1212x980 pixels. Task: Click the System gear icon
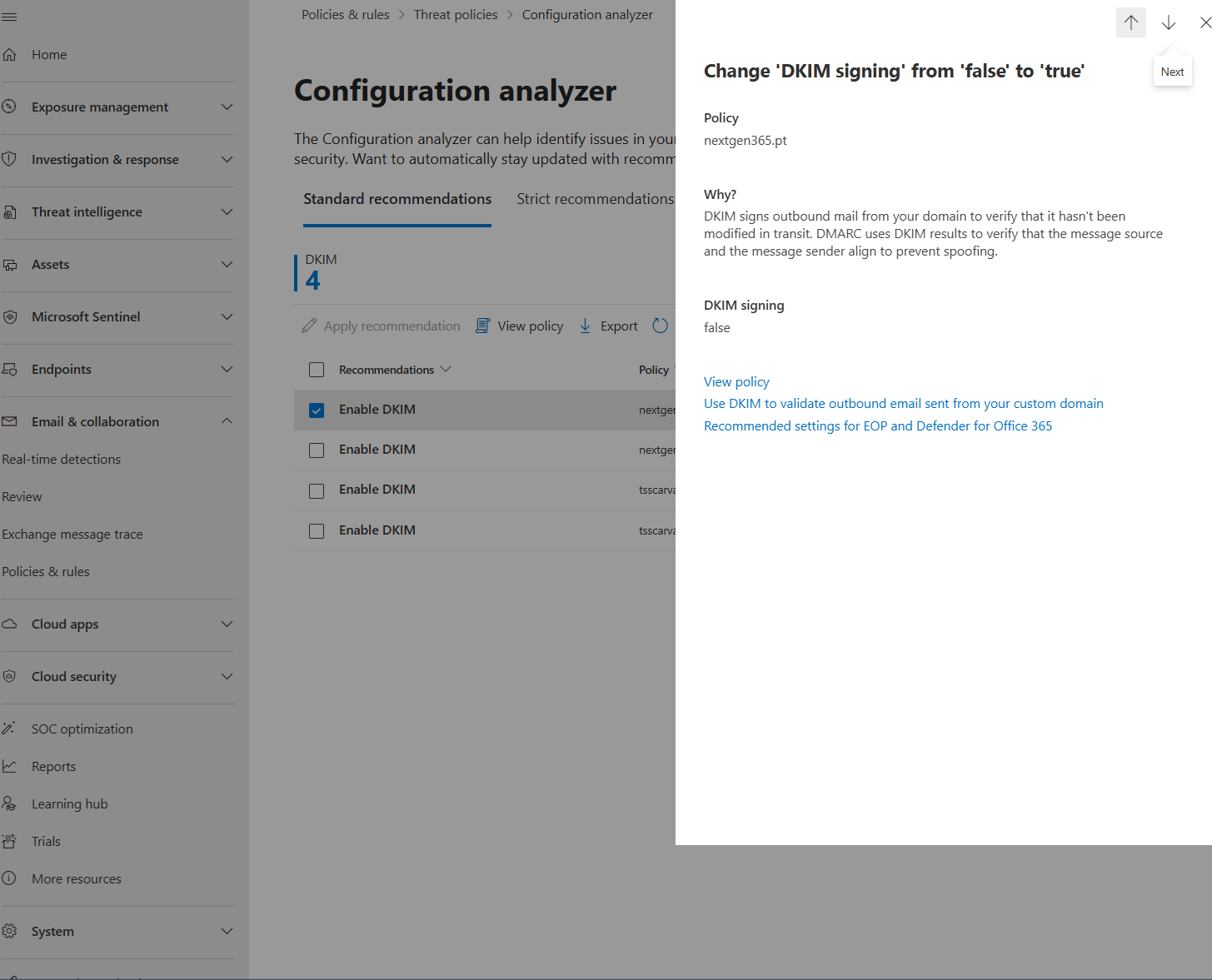tap(10, 931)
